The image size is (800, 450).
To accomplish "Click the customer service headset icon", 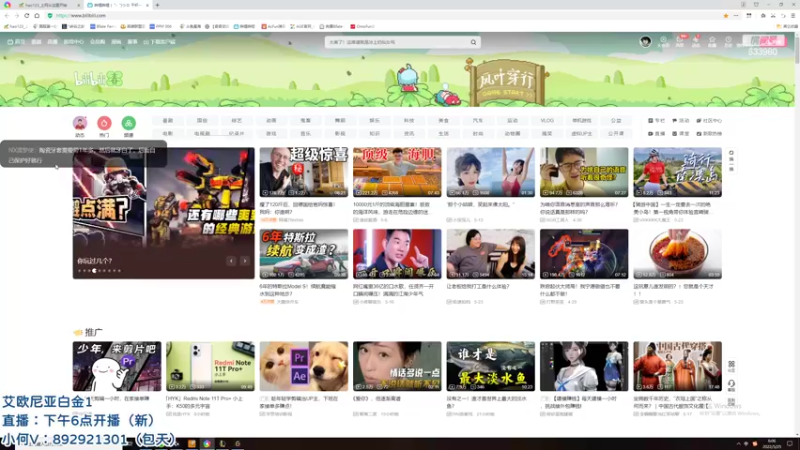I will click(731, 385).
